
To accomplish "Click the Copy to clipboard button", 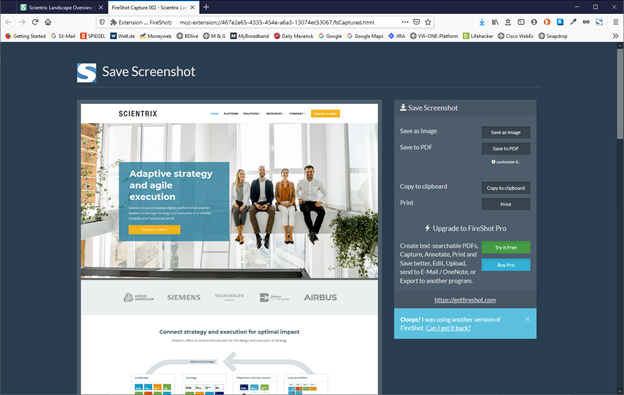I will tap(506, 188).
